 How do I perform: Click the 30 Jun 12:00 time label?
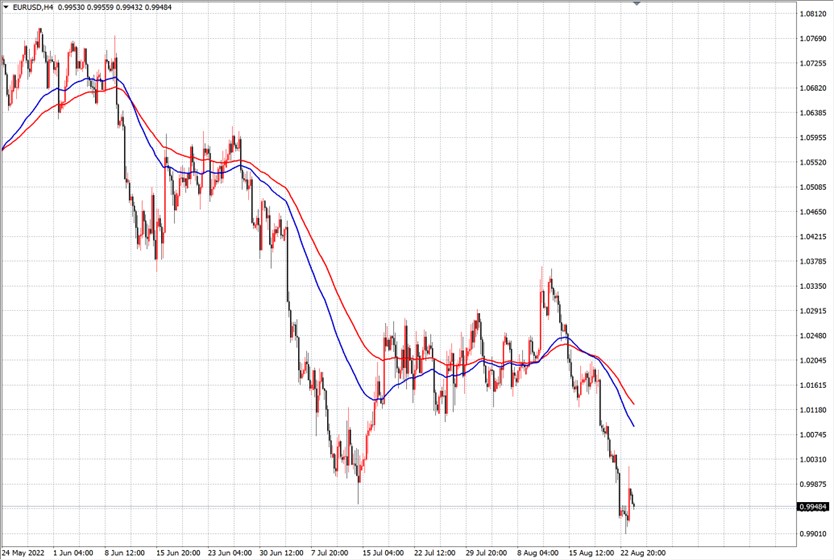[x=281, y=553]
